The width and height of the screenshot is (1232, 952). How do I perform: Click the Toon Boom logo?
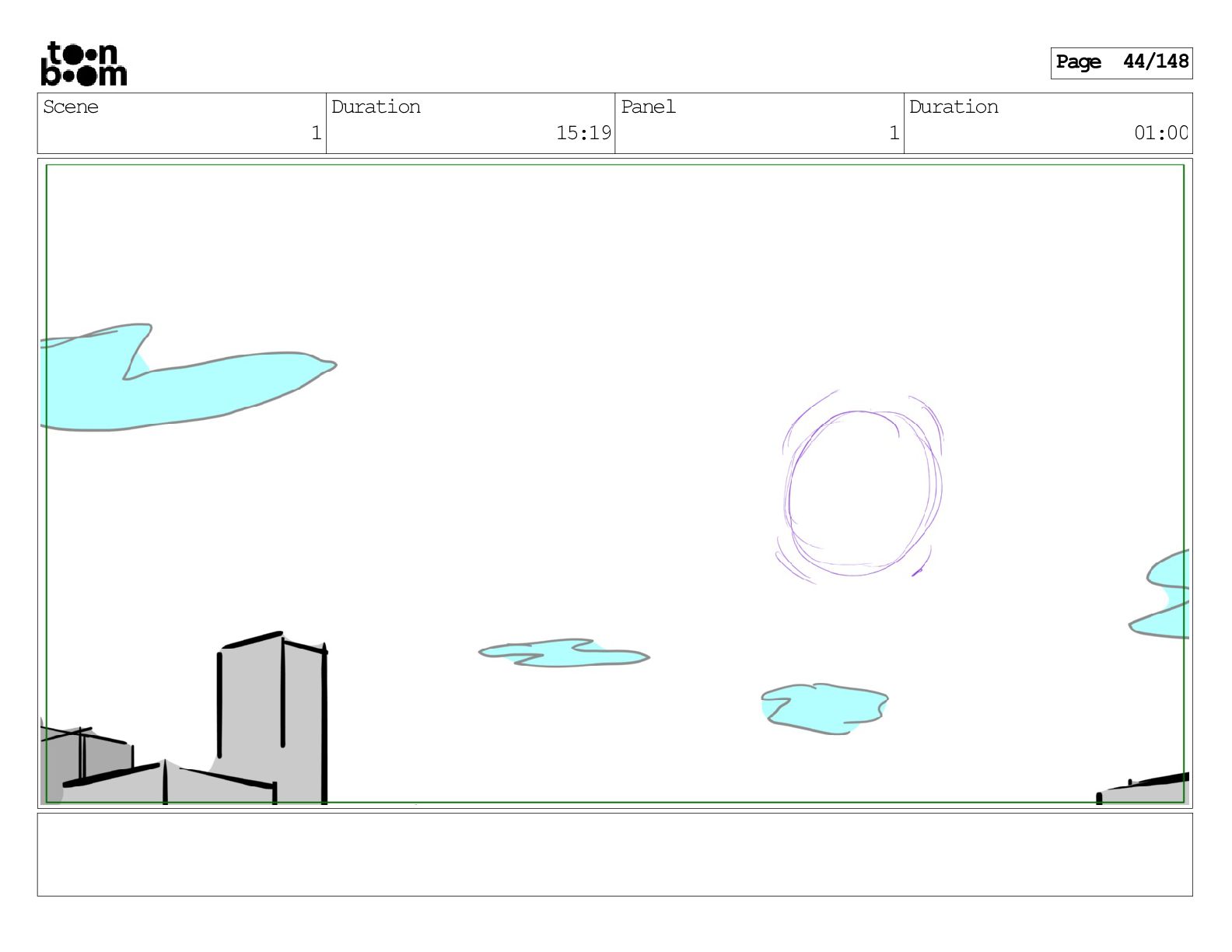point(84,63)
